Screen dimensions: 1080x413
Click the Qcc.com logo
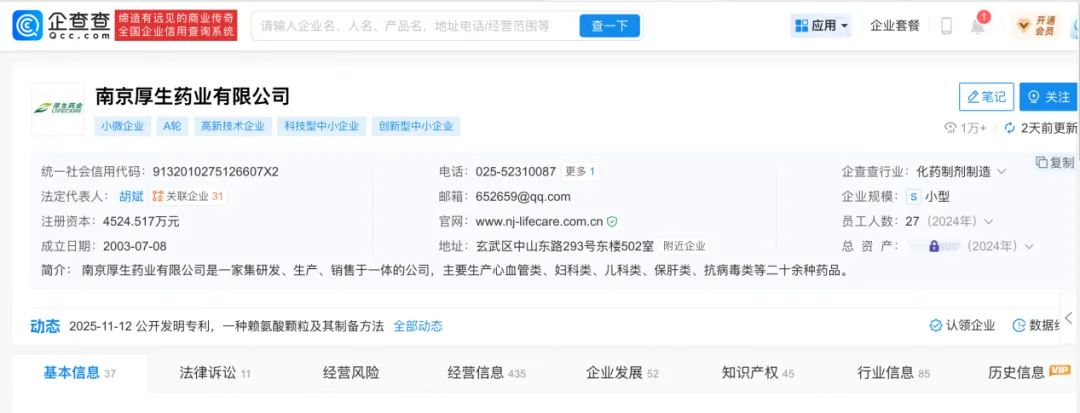[61, 25]
